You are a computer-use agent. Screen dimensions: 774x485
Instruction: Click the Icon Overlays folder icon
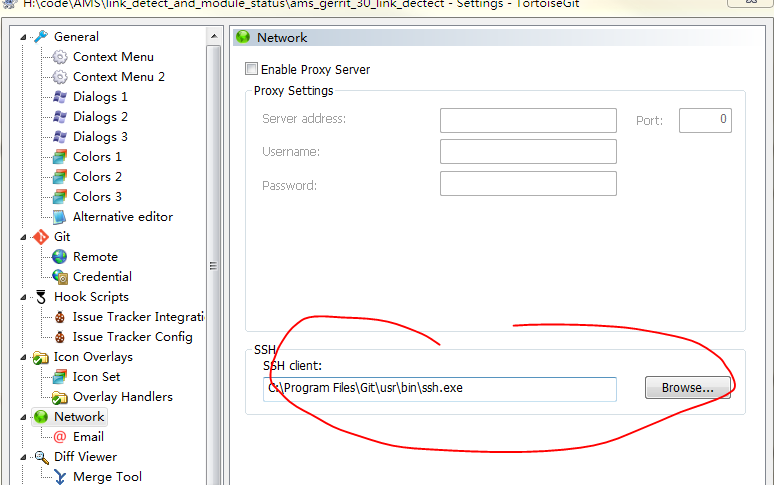pos(41,357)
